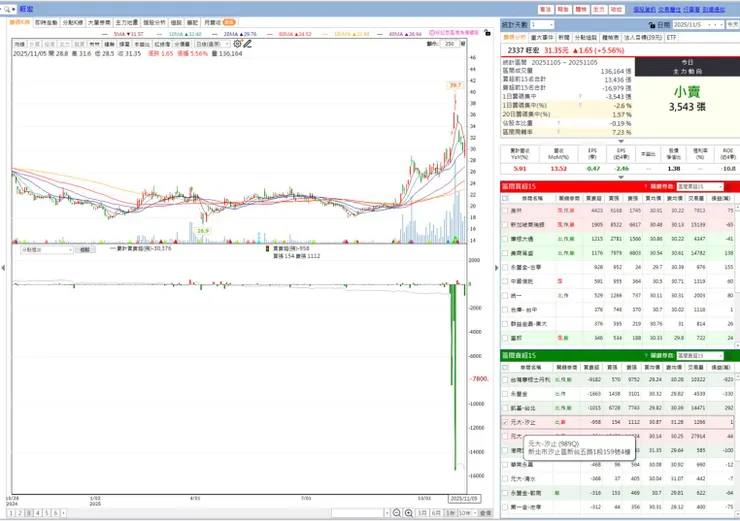Switch to the 個股分析 tab
The image size is (740, 521).
point(154,22)
